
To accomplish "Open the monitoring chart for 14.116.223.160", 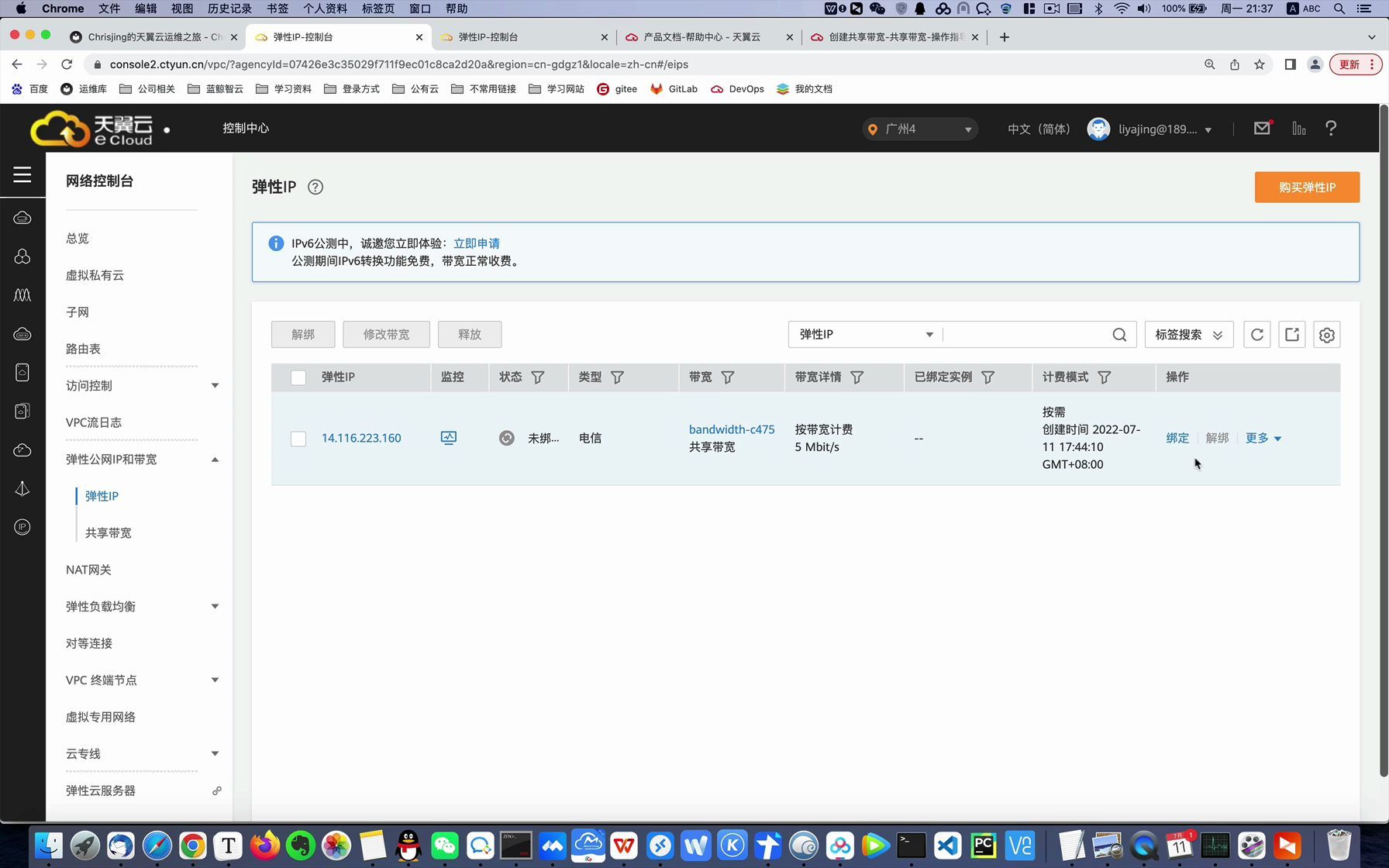I will click(449, 437).
